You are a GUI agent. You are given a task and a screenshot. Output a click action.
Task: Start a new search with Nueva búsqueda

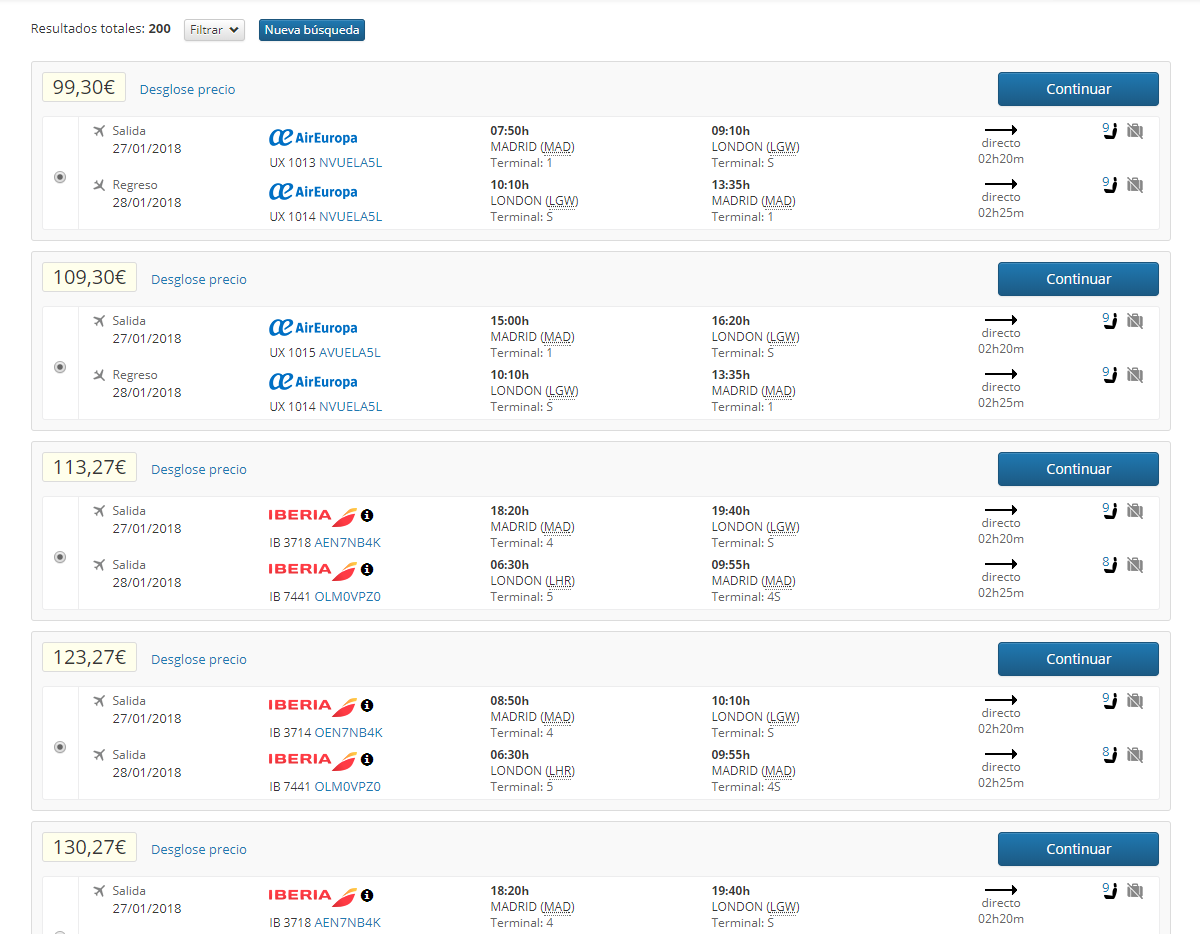(312, 30)
